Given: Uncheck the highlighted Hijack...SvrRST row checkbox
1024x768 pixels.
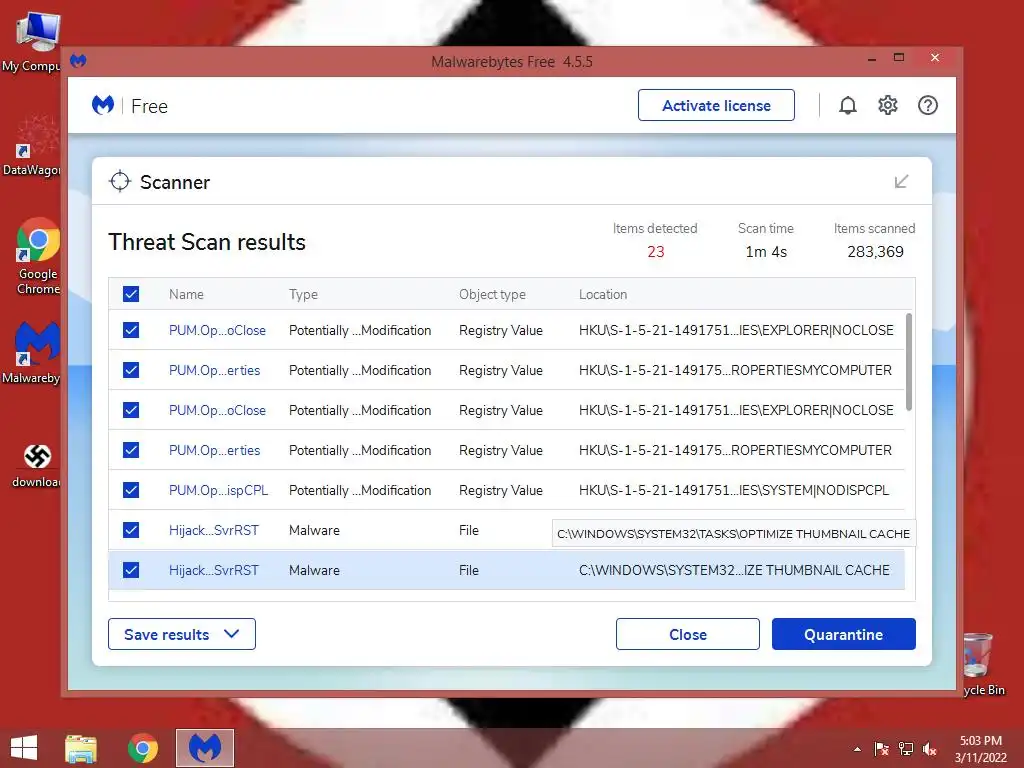Looking at the screenshot, I should (131, 570).
